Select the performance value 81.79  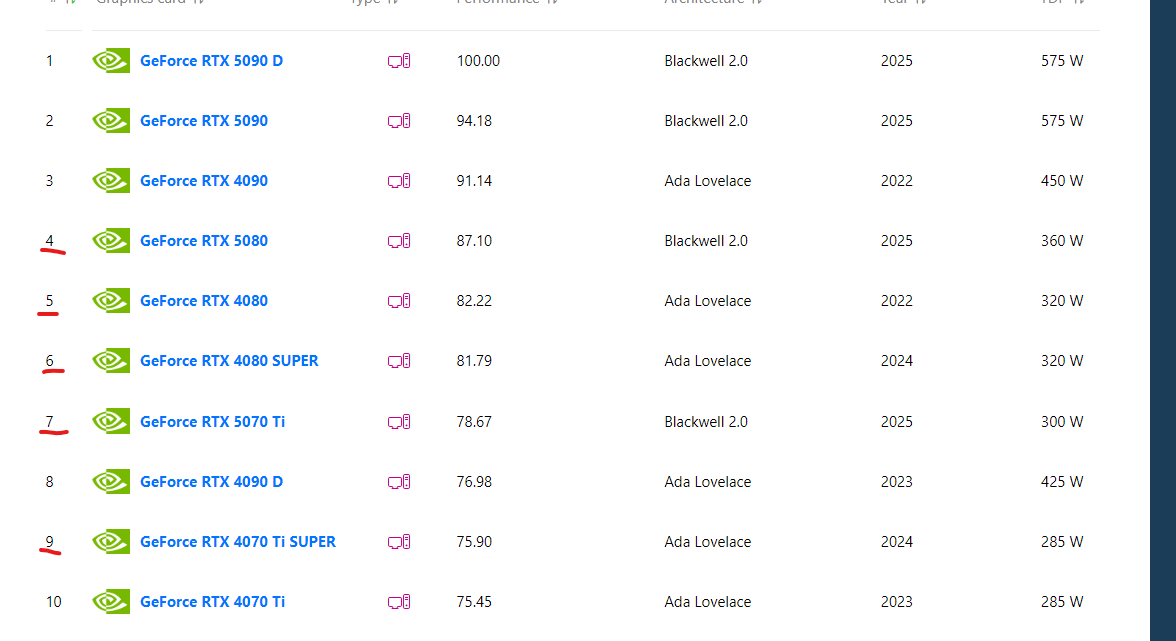tap(475, 361)
